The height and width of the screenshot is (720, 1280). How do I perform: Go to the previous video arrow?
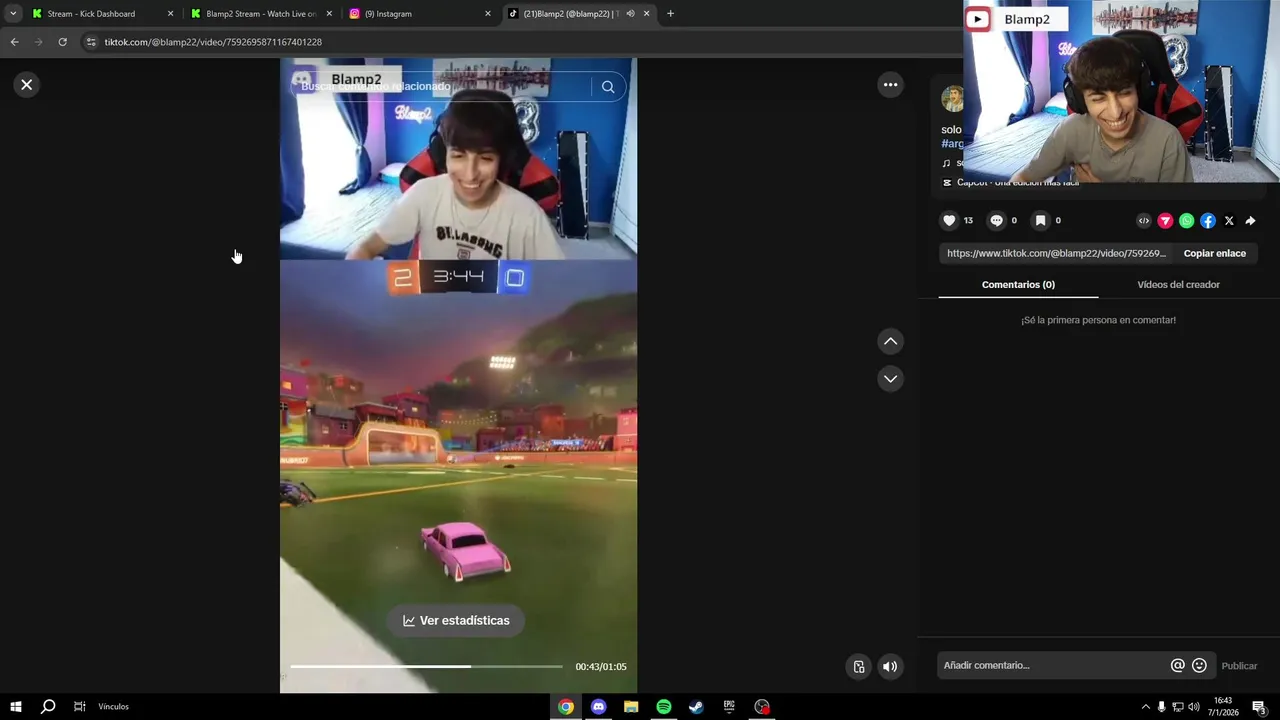tap(890, 342)
